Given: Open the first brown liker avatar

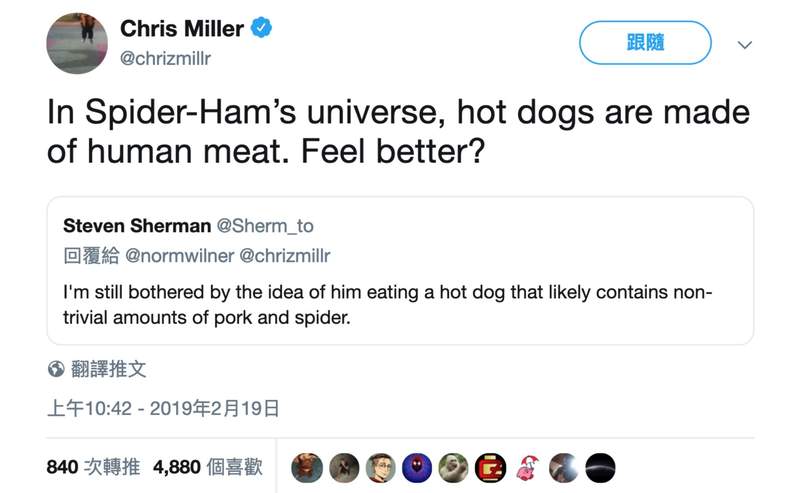Looking at the screenshot, I should pos(308,467).
